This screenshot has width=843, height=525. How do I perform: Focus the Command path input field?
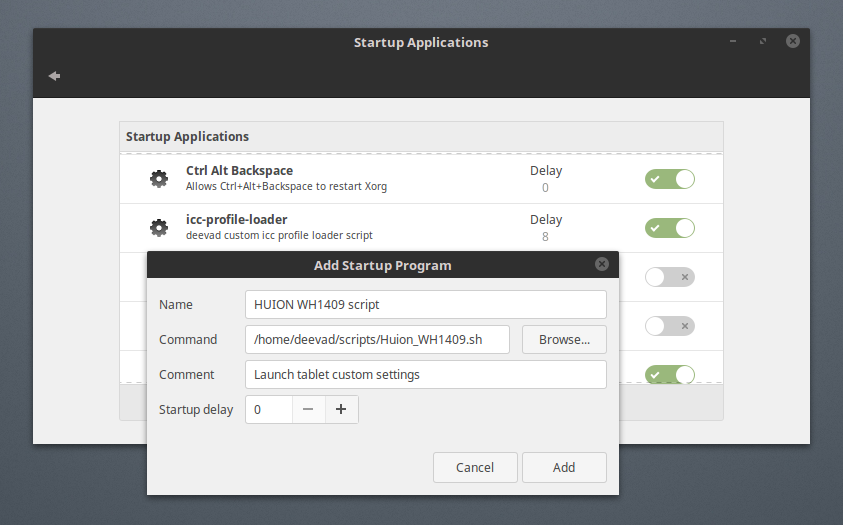pos(377,339)
